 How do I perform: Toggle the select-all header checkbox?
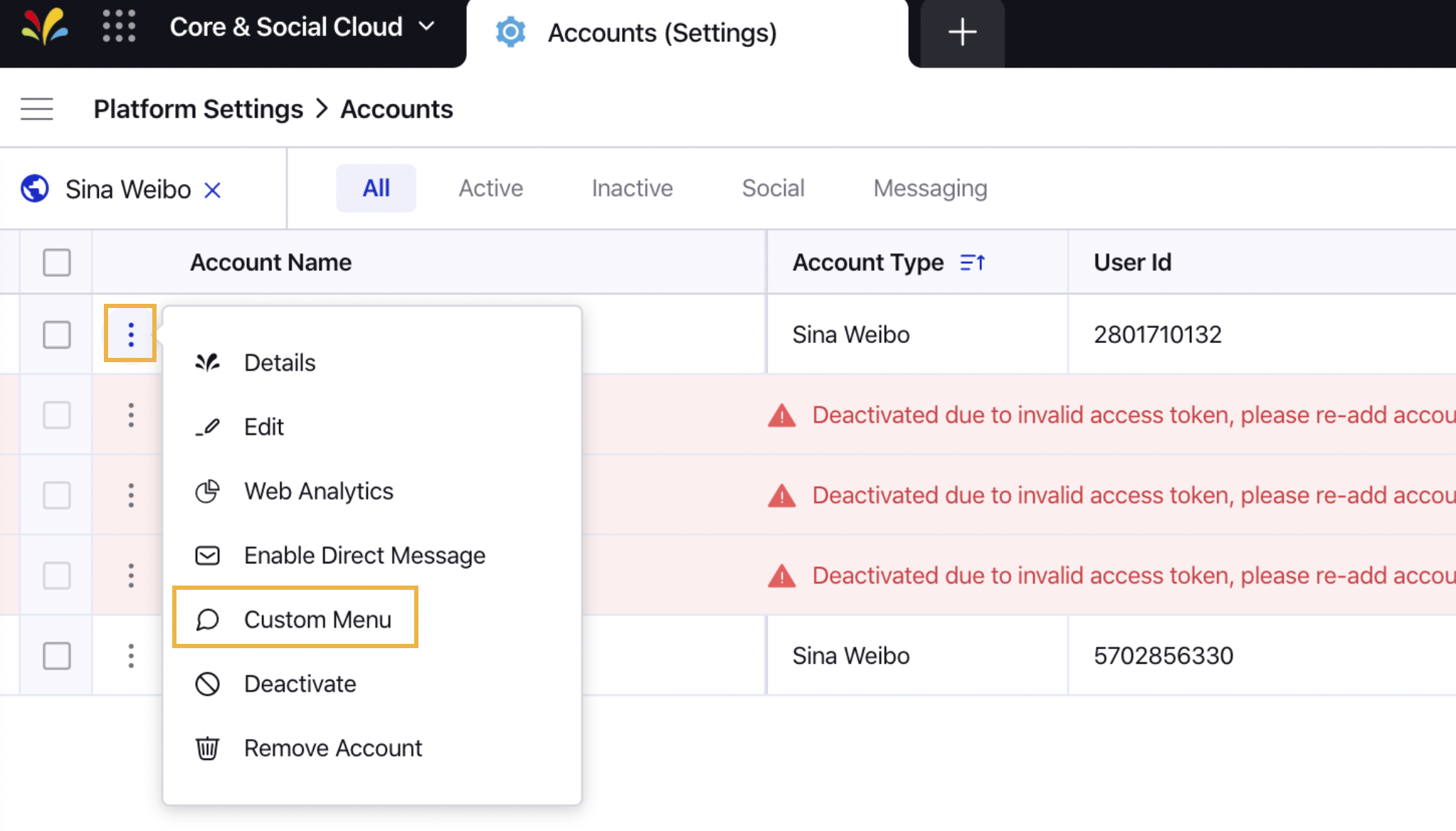(57, 262)
